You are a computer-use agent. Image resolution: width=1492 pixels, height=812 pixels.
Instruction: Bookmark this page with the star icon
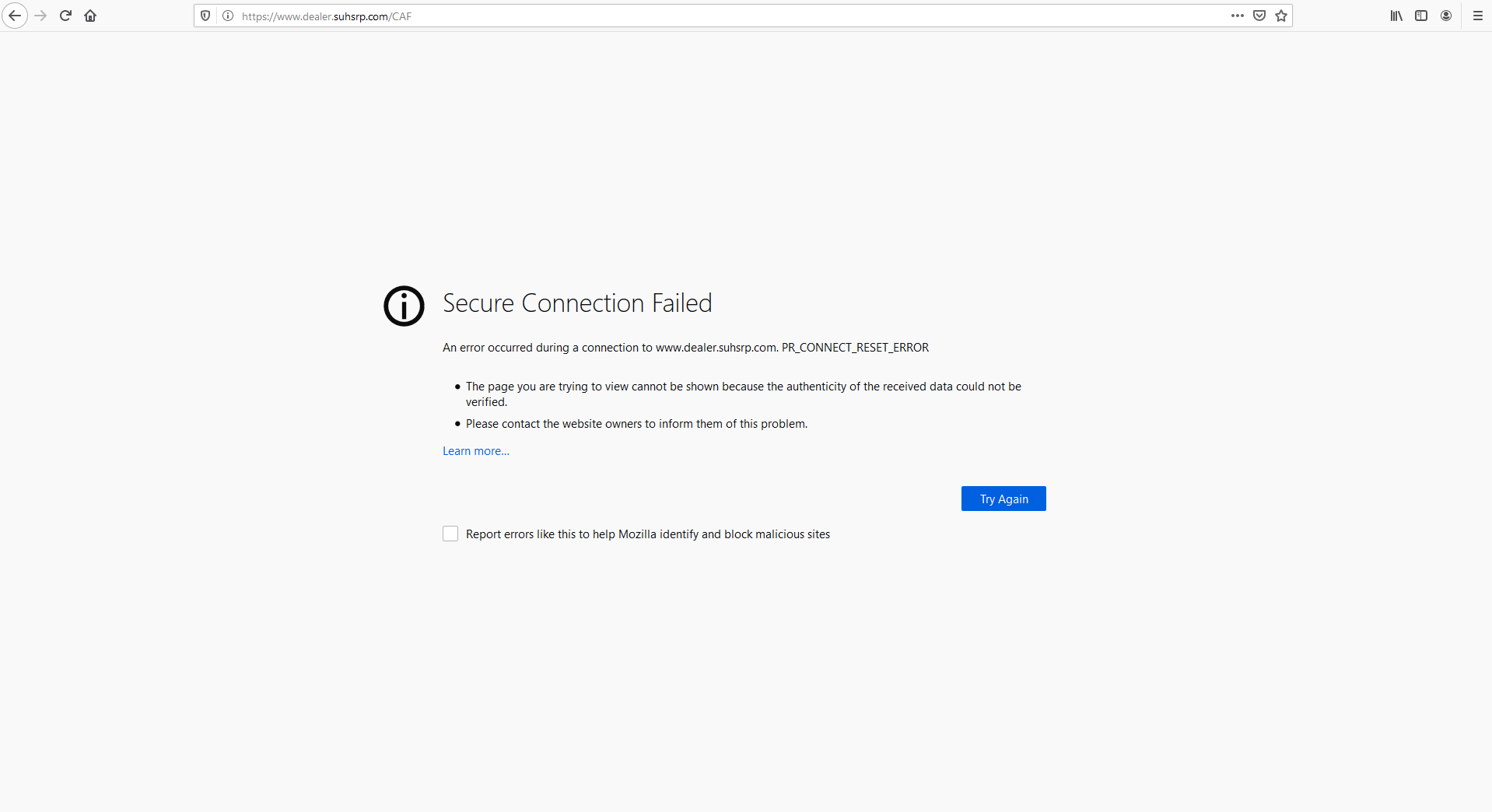pyautogui.click(x=1280, y=16)
